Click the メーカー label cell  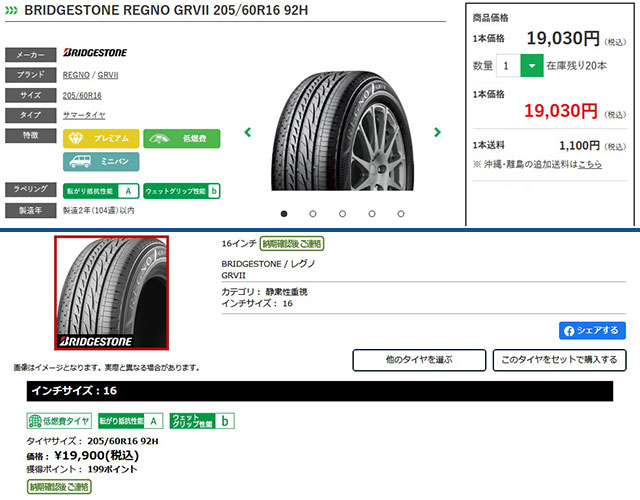[31, 55]
